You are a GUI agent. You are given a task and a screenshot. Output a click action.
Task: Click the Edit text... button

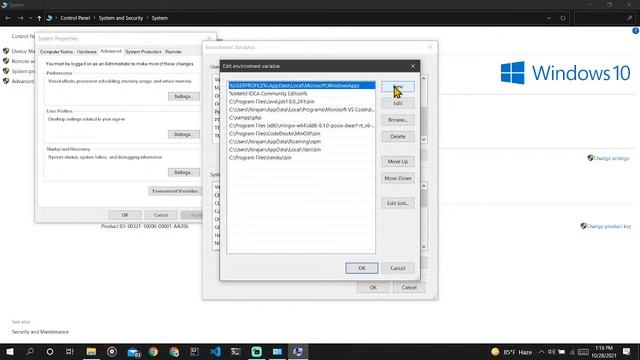[398, 203]
